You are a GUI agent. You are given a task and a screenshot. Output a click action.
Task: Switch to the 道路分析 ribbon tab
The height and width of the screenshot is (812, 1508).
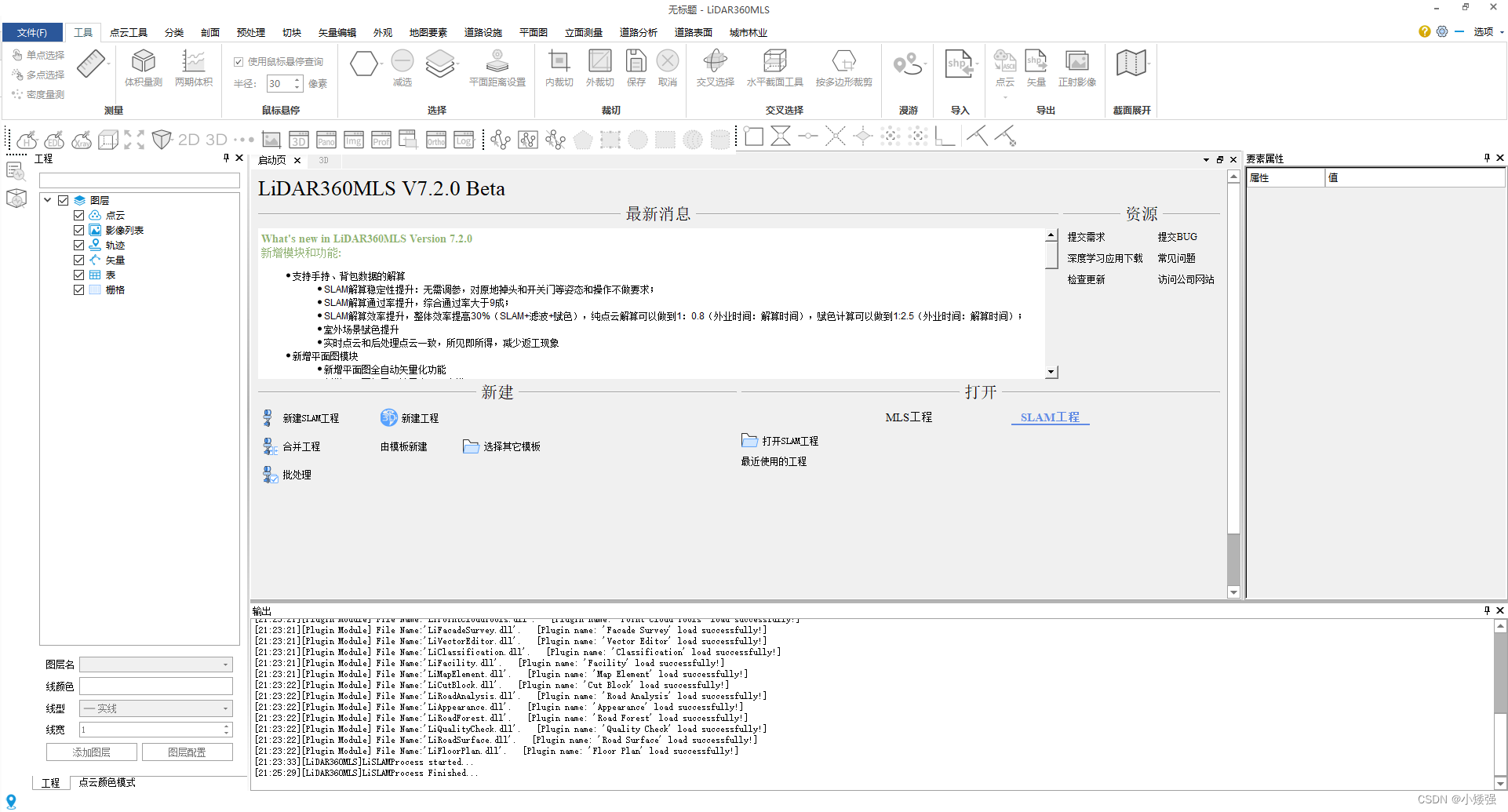(639, 32)
